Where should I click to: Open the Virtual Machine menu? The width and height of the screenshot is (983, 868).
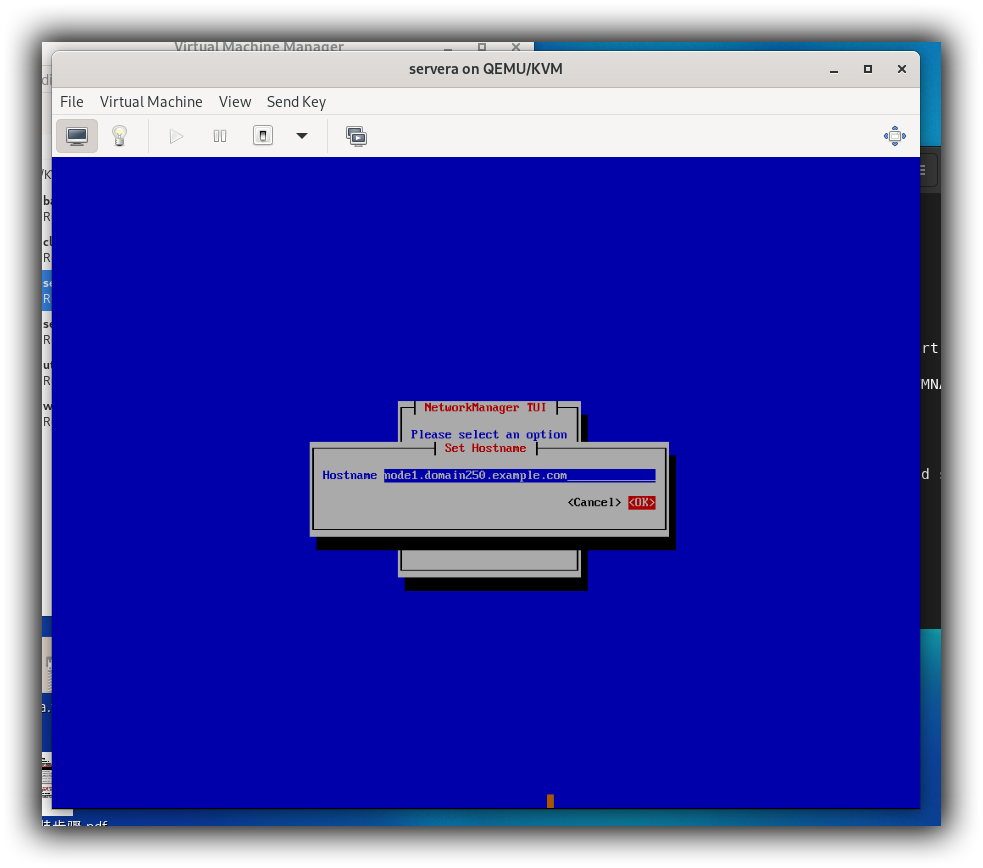151,102
